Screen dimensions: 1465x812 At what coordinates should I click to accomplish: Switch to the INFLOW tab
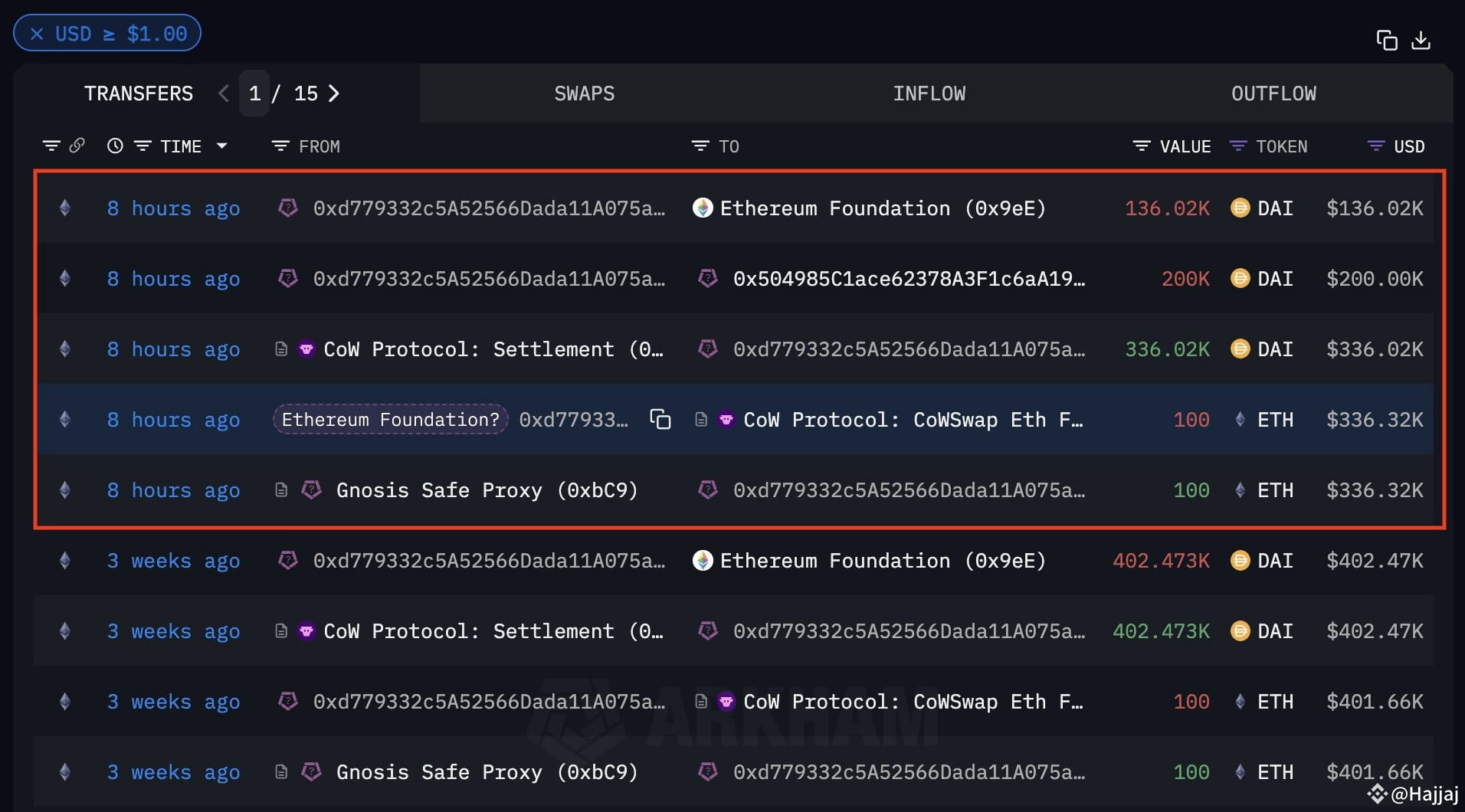(929, 93)
